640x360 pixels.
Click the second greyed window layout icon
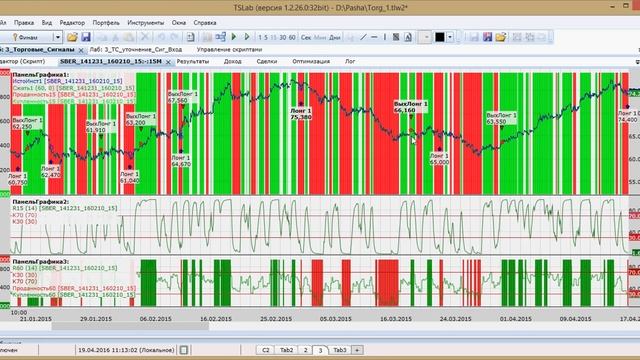(530, 37)
